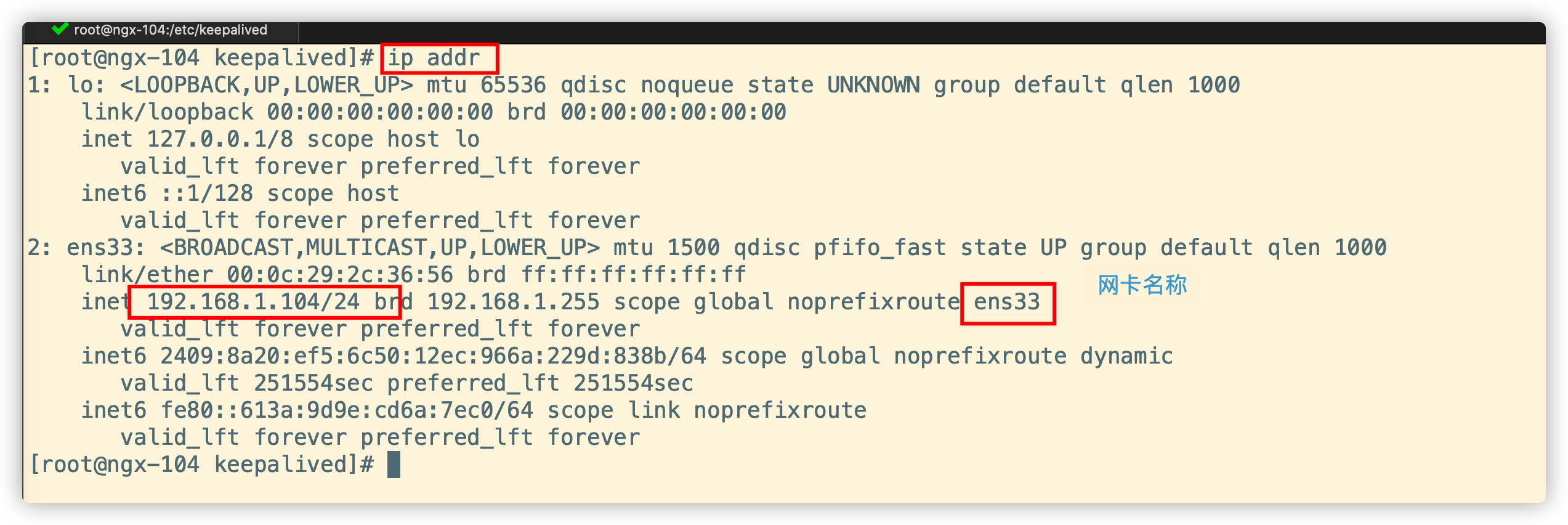Click the first [root@ngx-104 keepalived]# prompt
1568x525 pixels.
[x=202, y=58]
